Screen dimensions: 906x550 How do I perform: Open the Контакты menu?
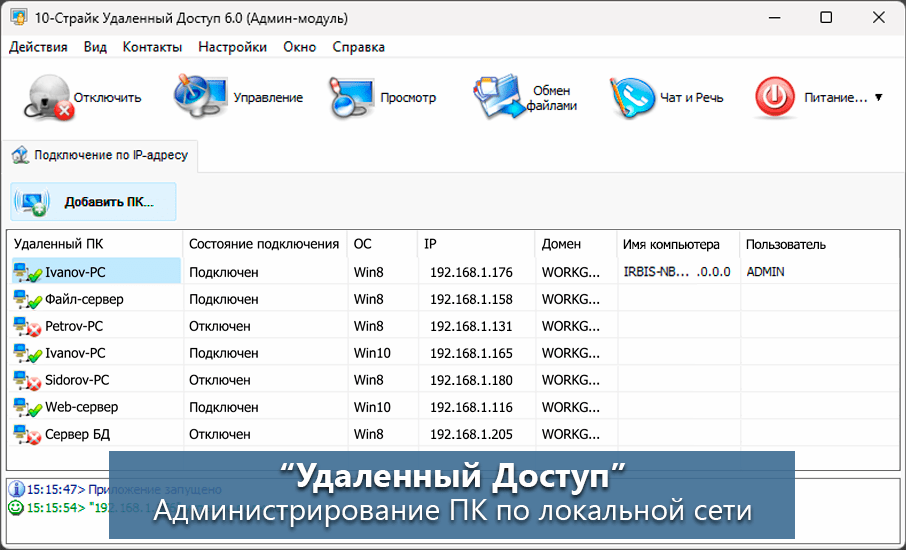152,47
